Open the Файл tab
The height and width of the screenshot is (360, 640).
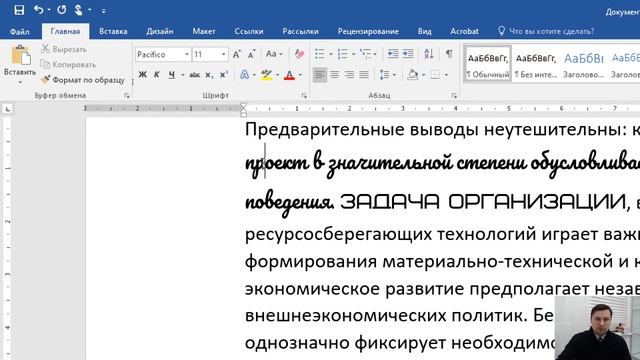coord(20,31)
